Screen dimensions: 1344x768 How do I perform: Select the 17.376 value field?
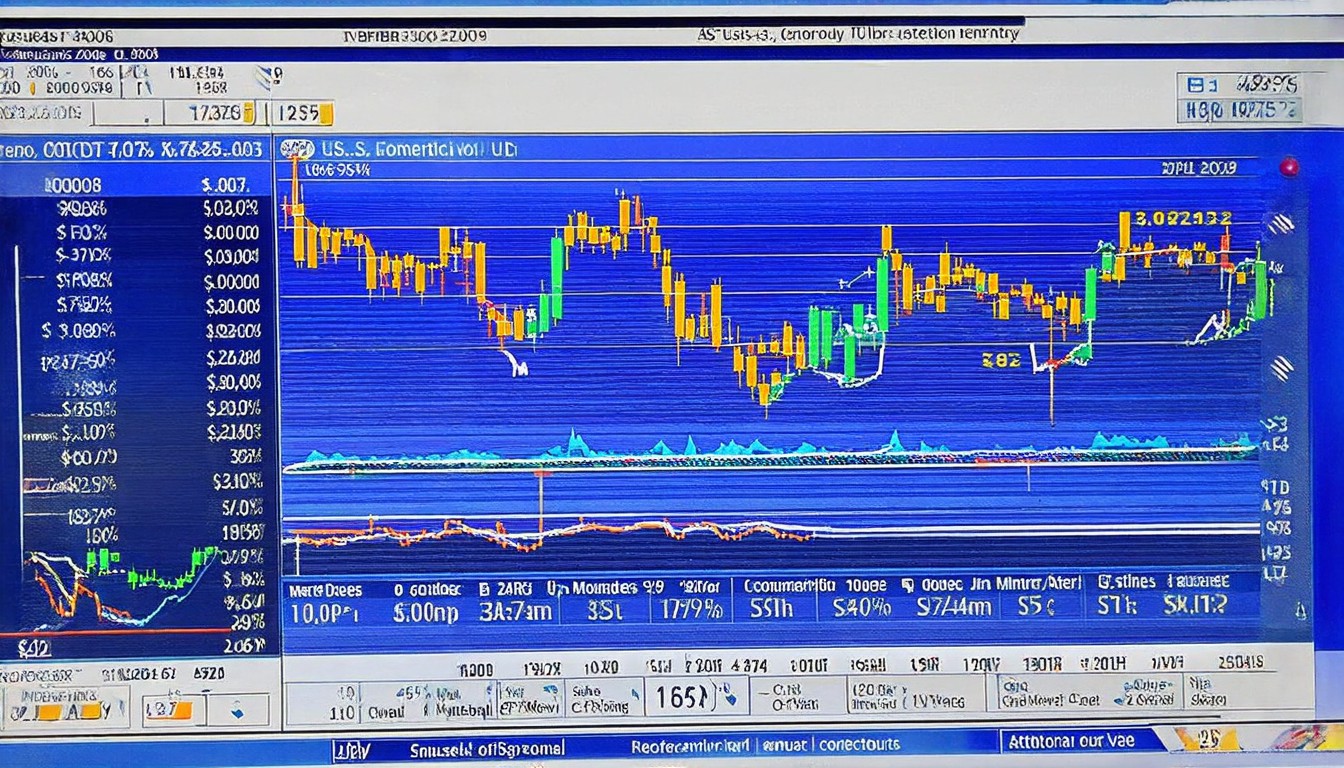click(x=208, y=113)
